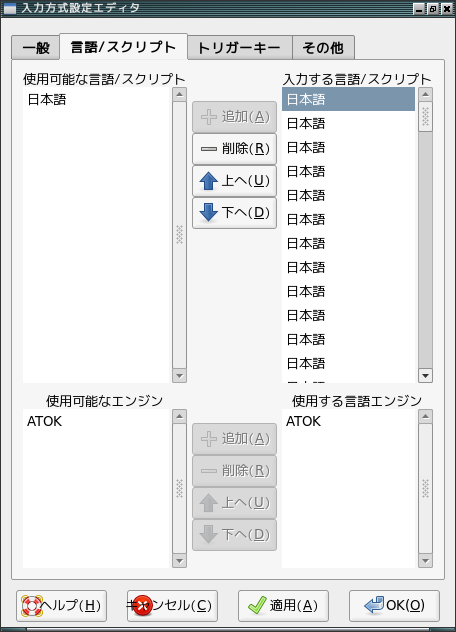The height and width of the screenshot is (632, 456).
Task: Click lower 上へ(U) grey up arrow button
Action: [234, 503]
